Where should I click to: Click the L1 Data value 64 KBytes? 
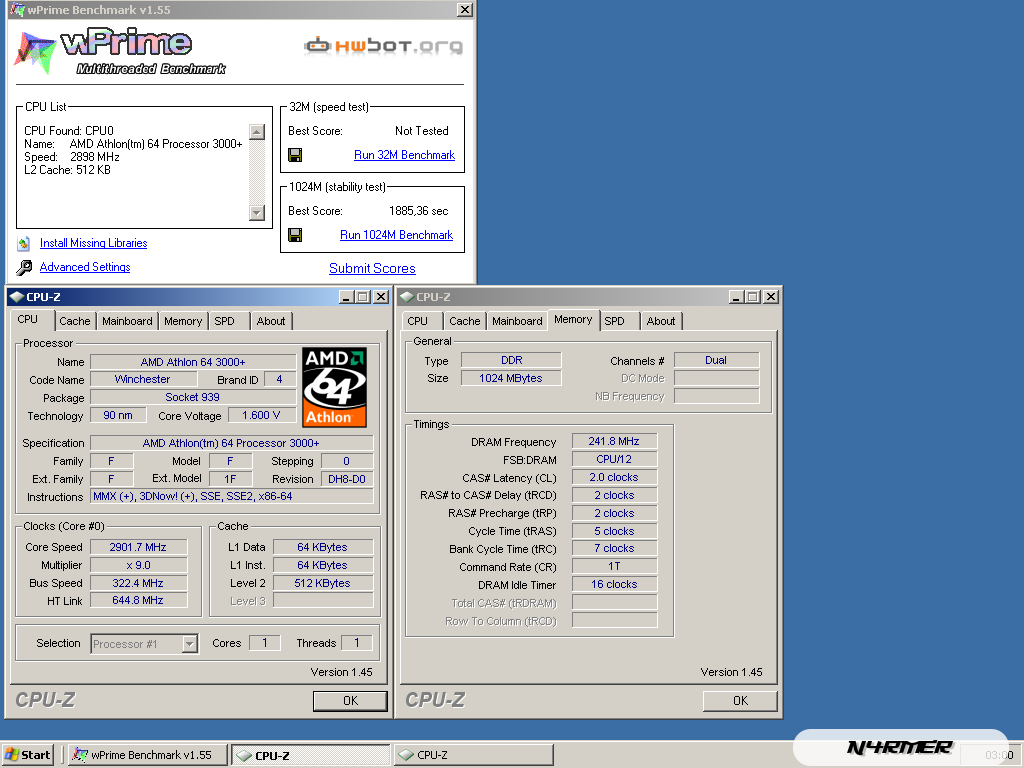point(323,547)
